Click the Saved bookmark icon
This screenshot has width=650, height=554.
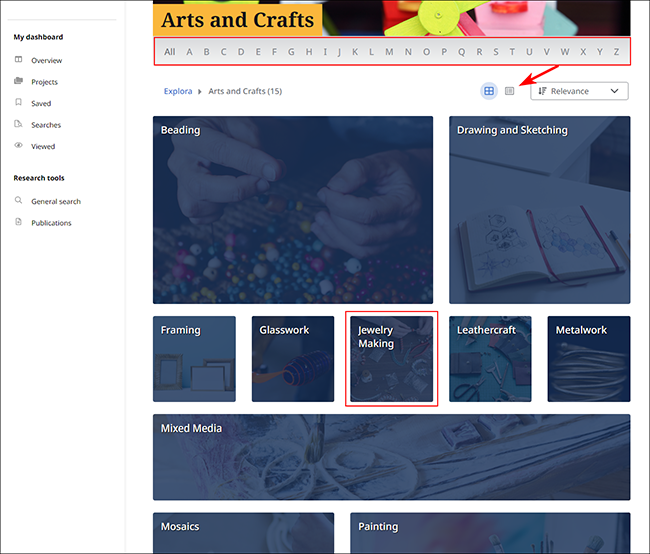18,102
